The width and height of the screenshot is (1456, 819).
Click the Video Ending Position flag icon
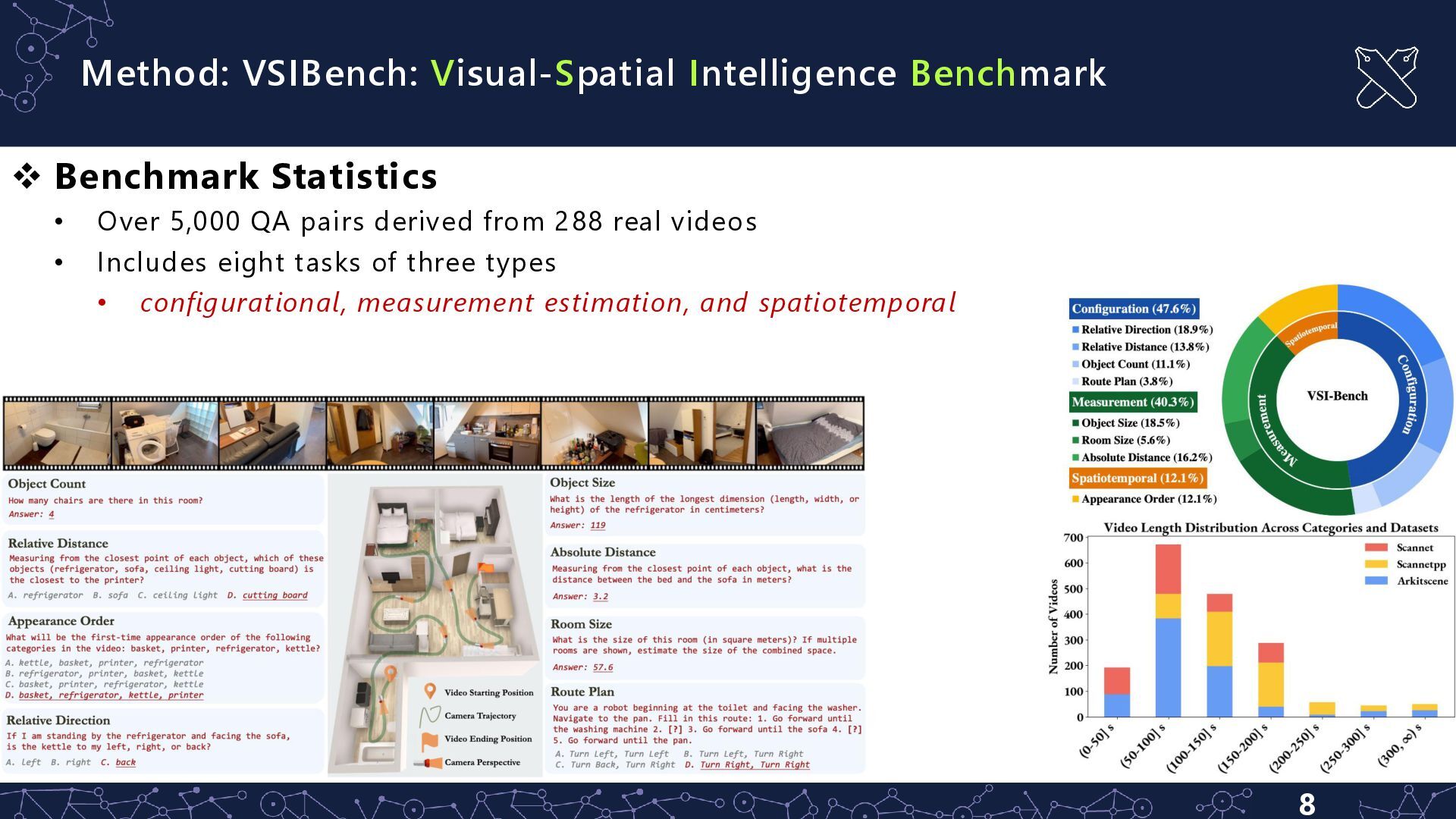[x=429, y=740]
